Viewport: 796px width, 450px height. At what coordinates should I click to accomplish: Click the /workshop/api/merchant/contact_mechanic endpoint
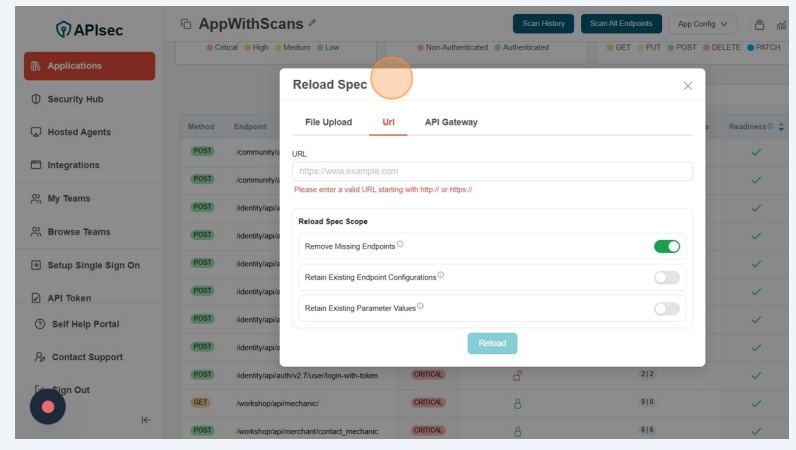point(307,431)
